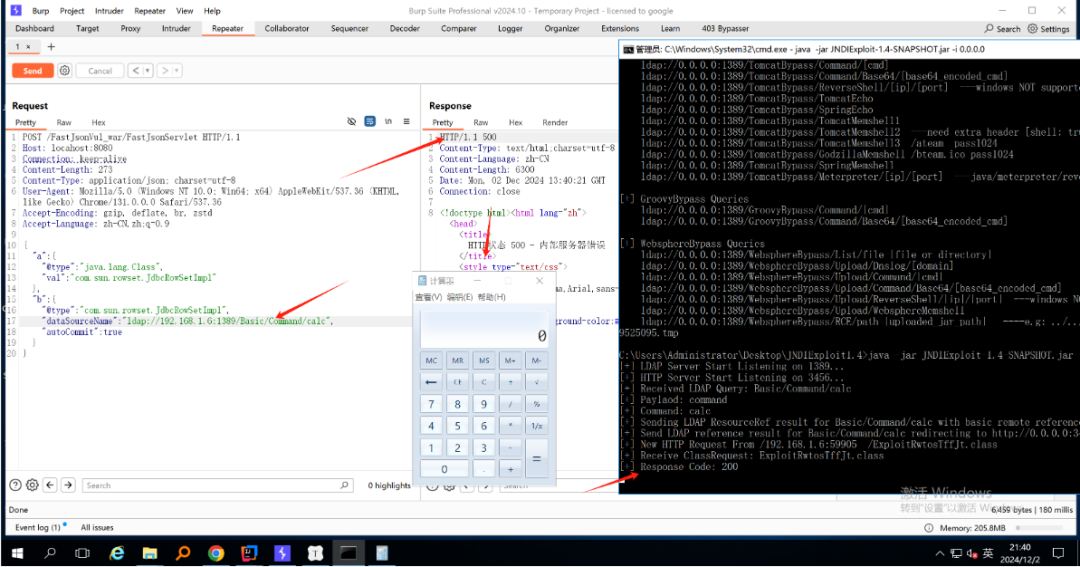Open All issues in the status bar

97,528
